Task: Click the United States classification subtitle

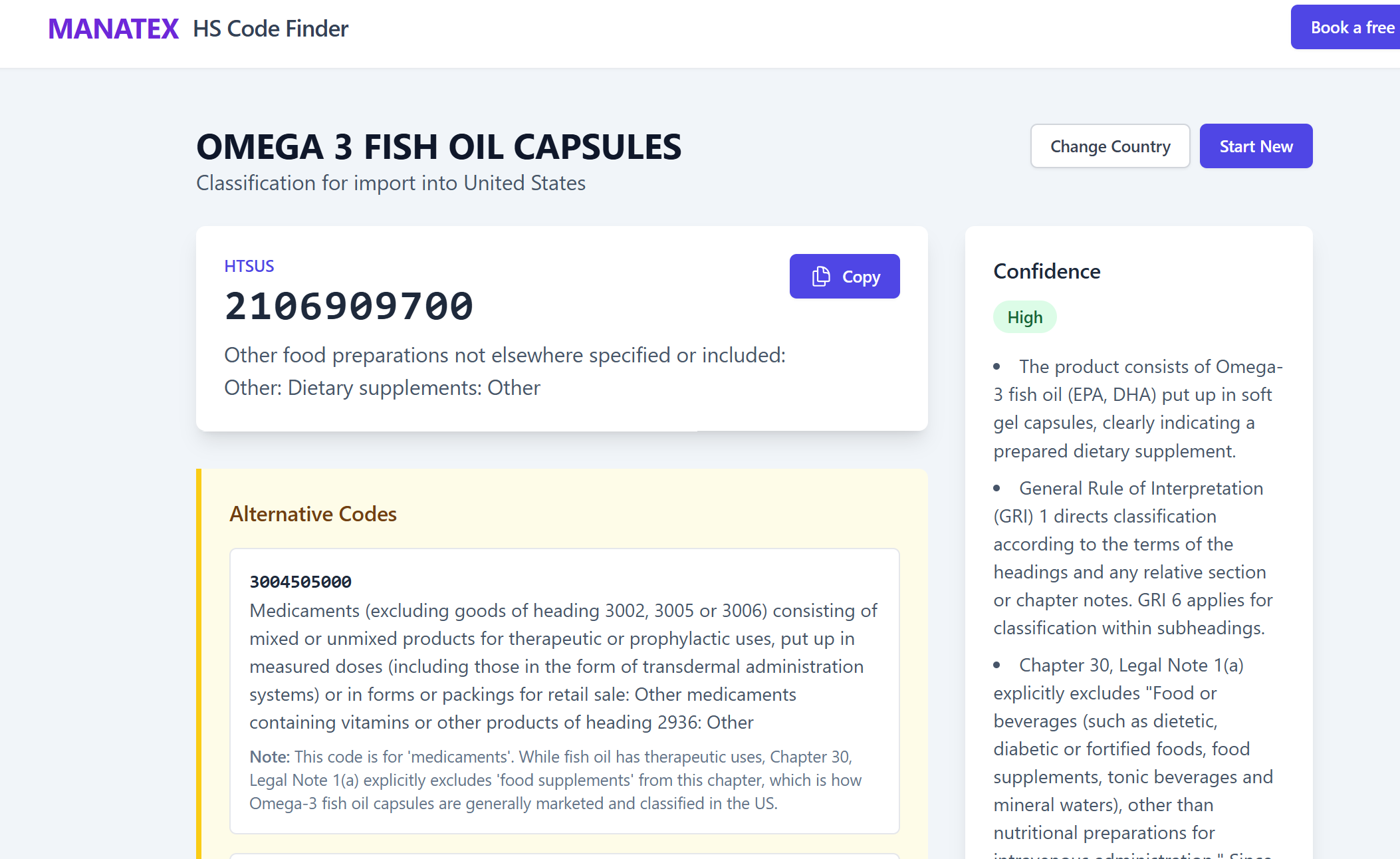Action: pos(391,183)
